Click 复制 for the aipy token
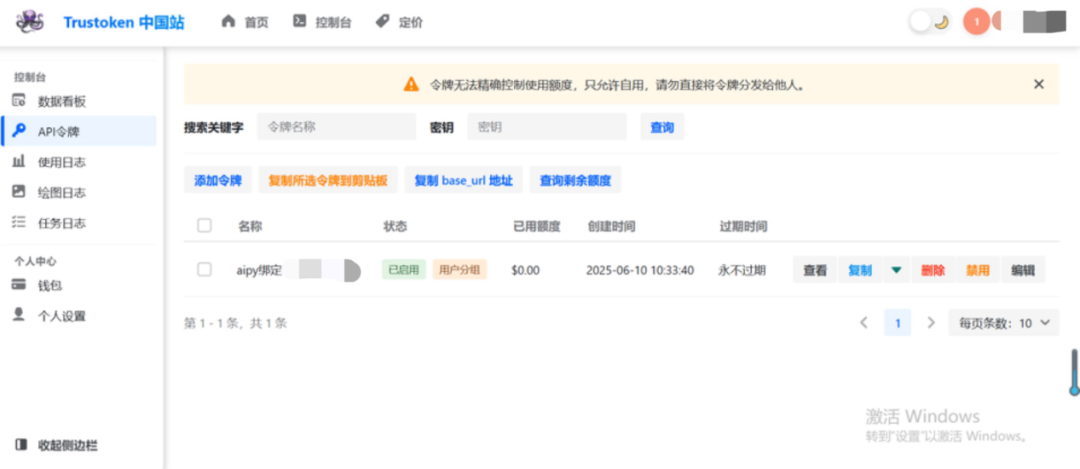This screenshot has width=1080, height=469. pyautogui.click(x=860, y=271)
